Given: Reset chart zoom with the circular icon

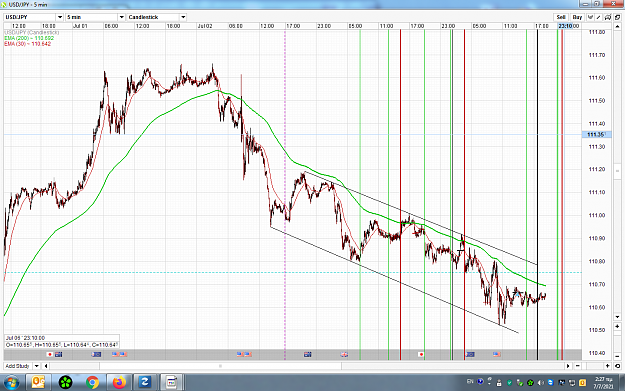Looking at the screenshot, I should tap(617, 366).
